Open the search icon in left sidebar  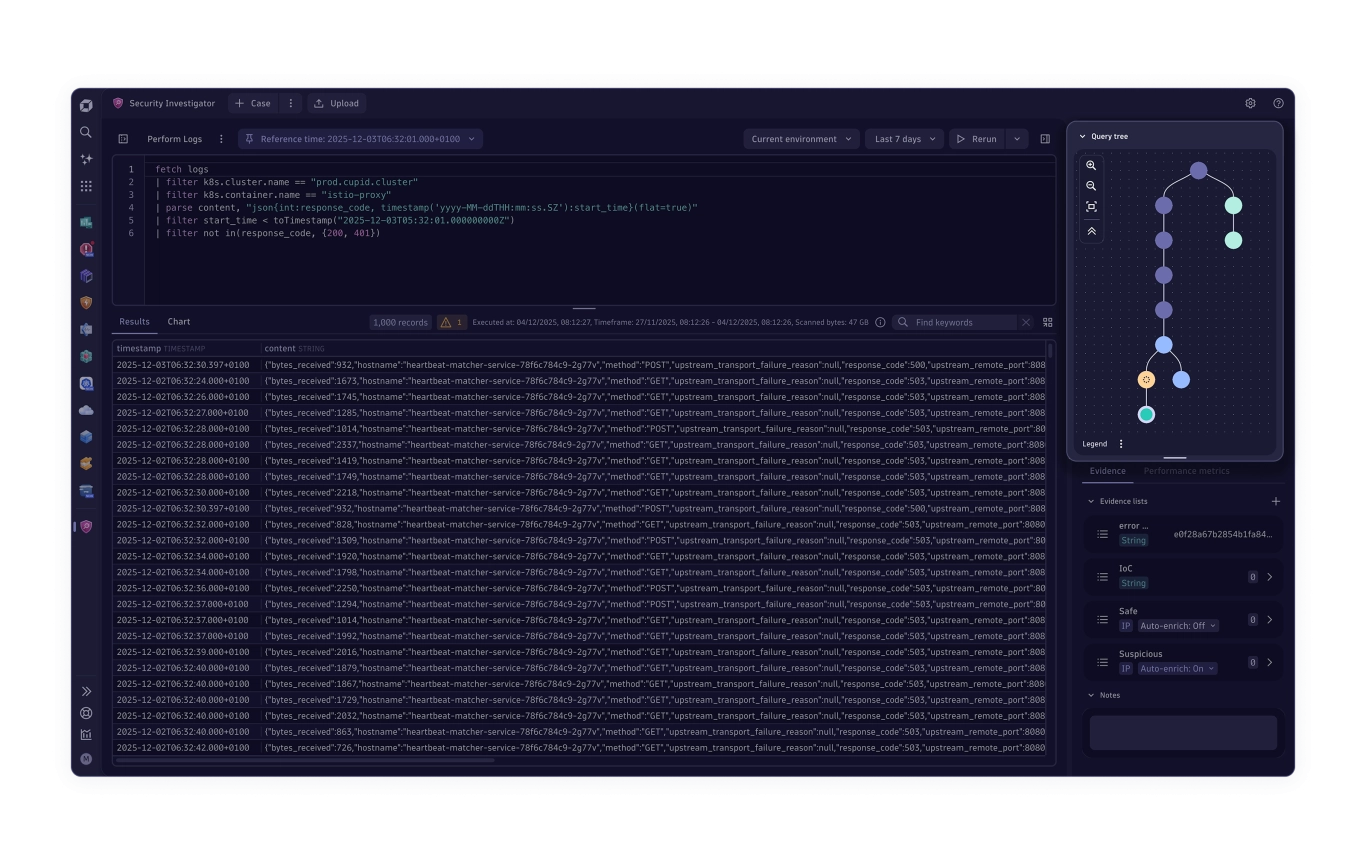pos(86,132)
